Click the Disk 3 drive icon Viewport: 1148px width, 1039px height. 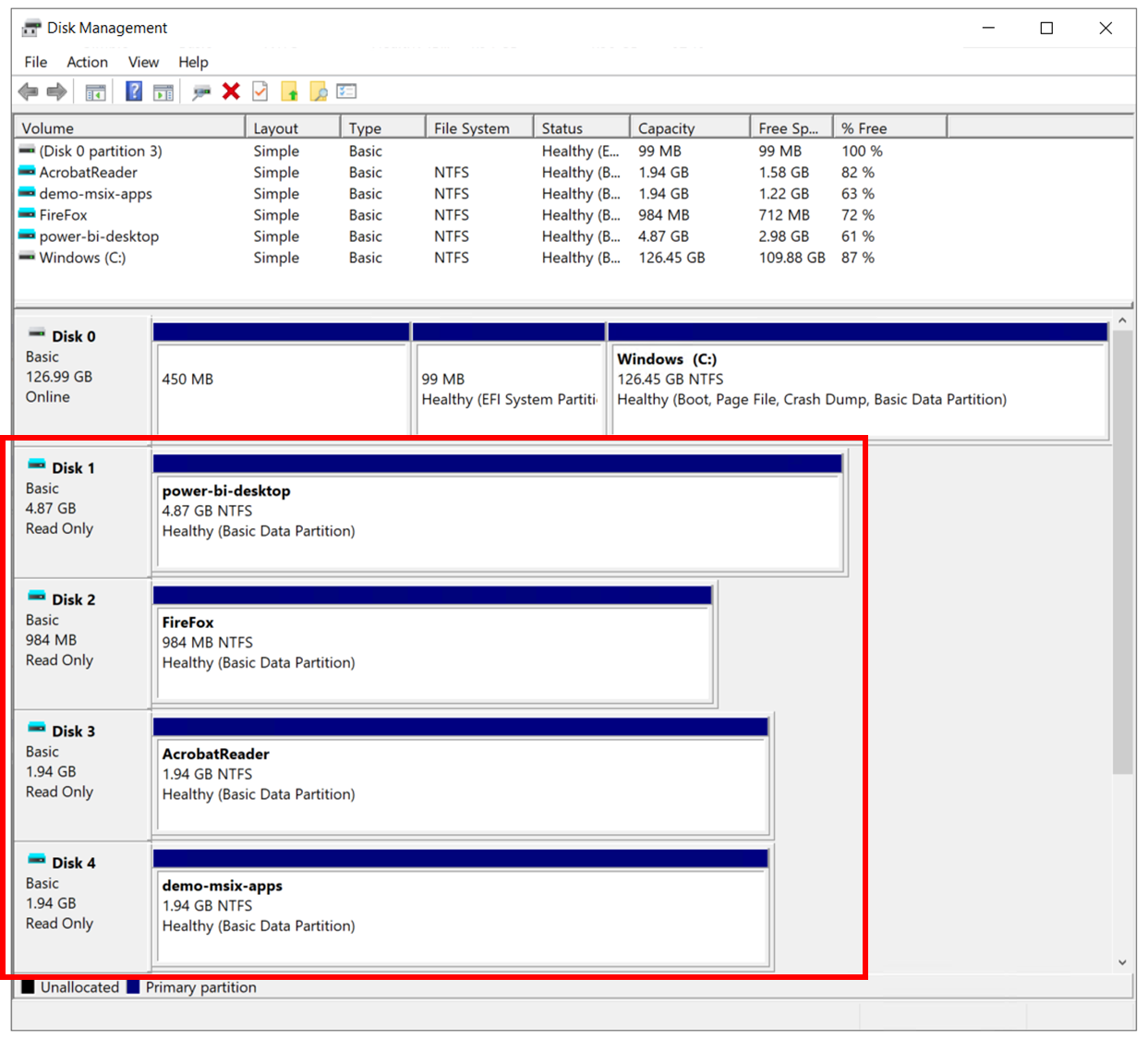click(37, 728)
